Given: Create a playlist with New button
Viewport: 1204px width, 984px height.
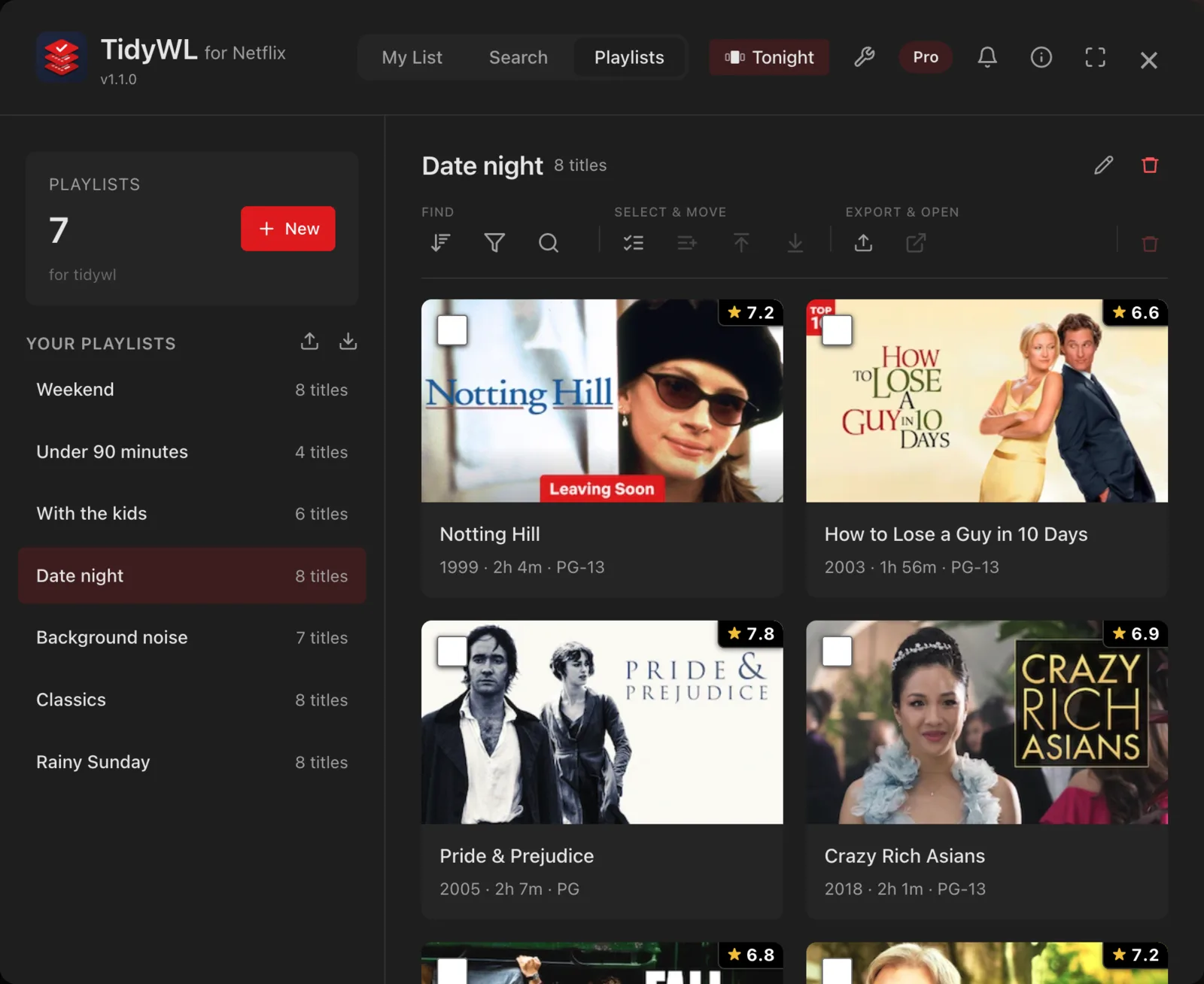Looking at the screenshot, I should tap(288, 229).
